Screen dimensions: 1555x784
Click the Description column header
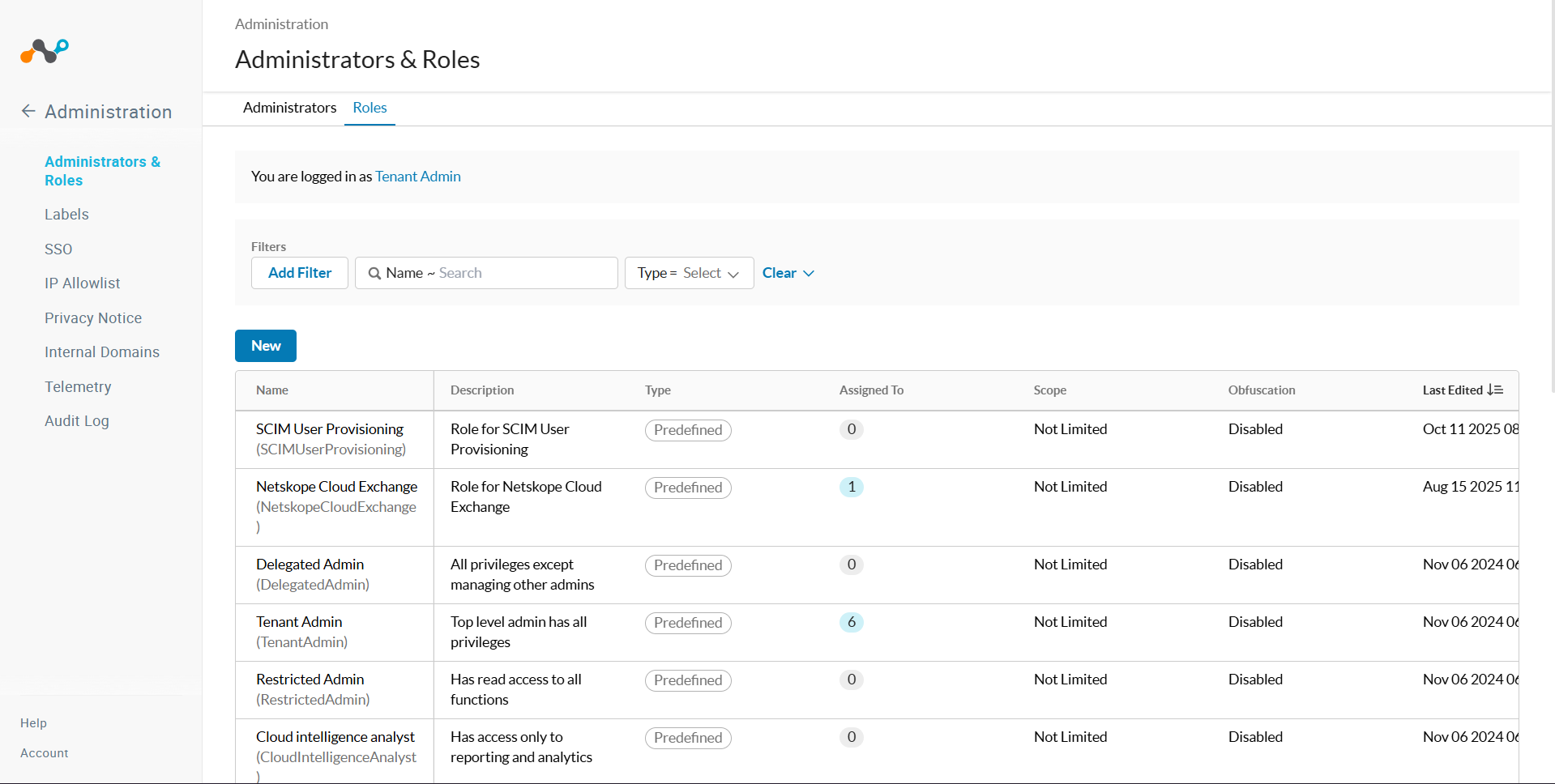coord(482,390)
